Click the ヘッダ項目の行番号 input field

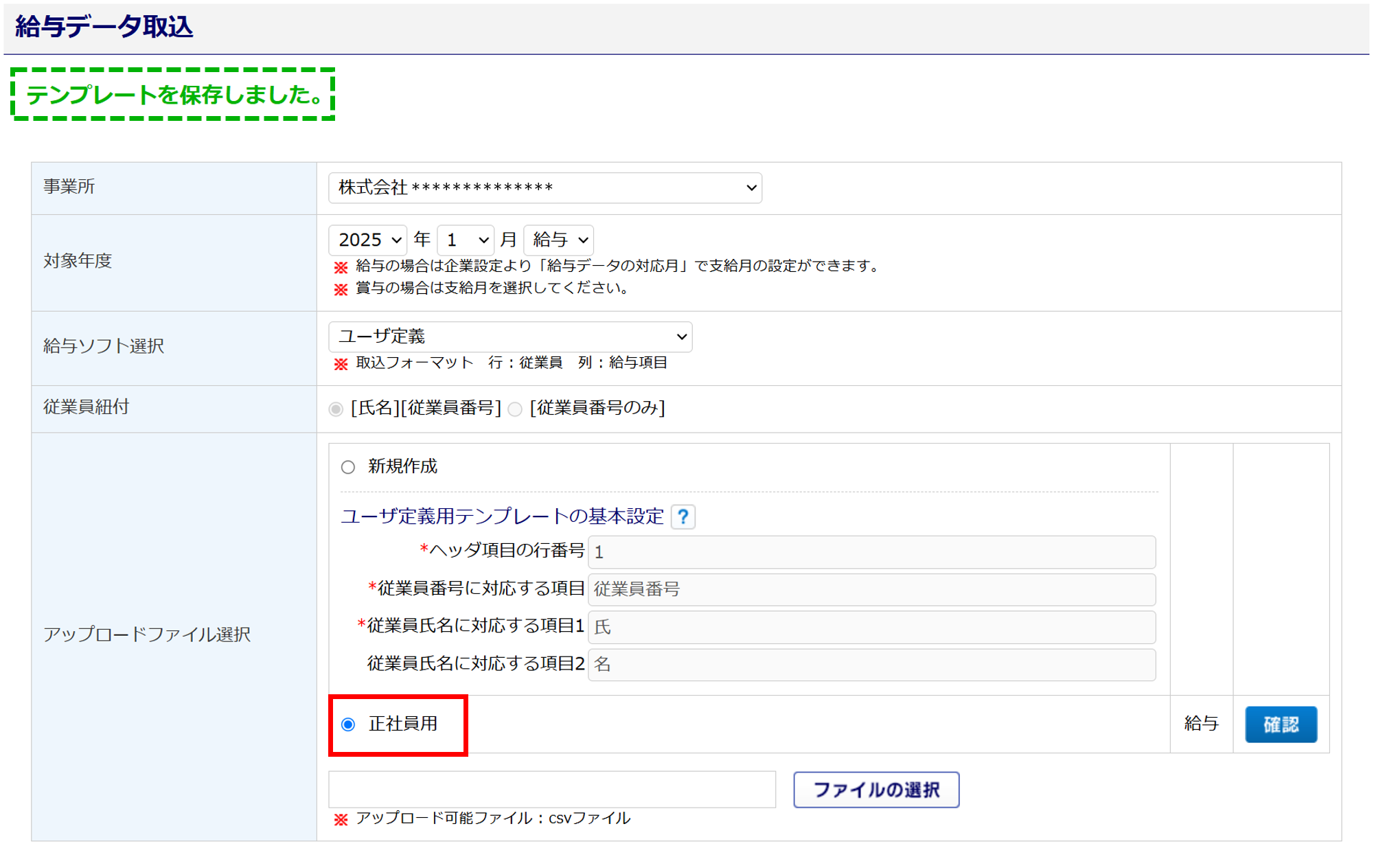point(871,552)
